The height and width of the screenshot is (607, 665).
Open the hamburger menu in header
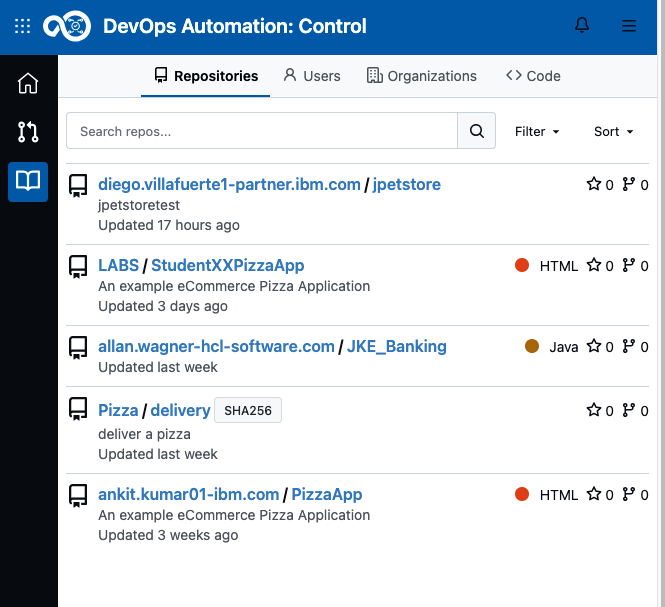tap(629, 26)
